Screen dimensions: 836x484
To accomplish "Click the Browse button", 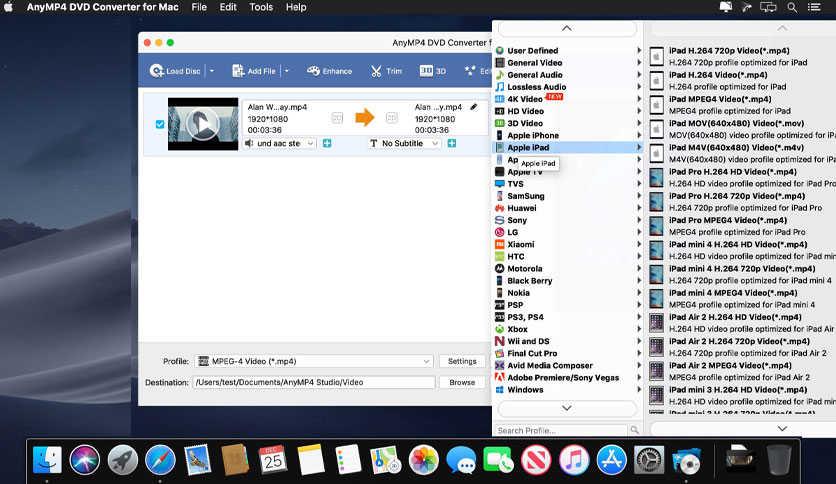I will click(462, 382).
